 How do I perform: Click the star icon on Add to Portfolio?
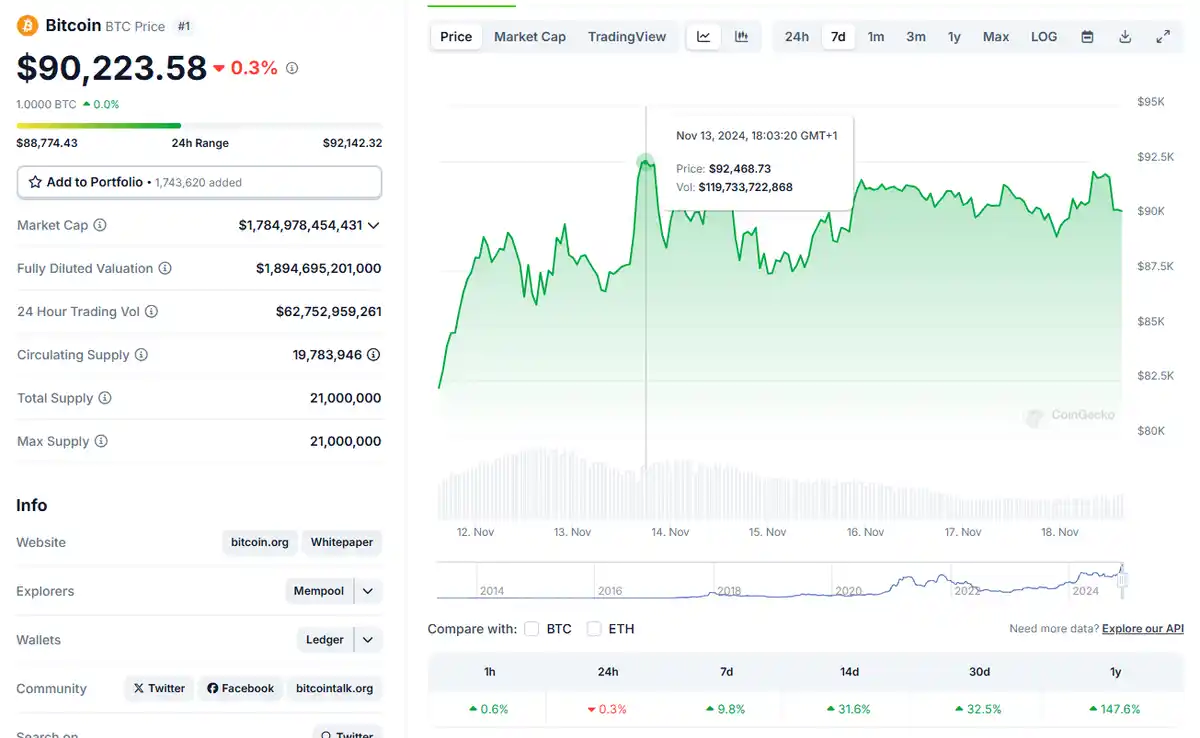click(35, 182)
